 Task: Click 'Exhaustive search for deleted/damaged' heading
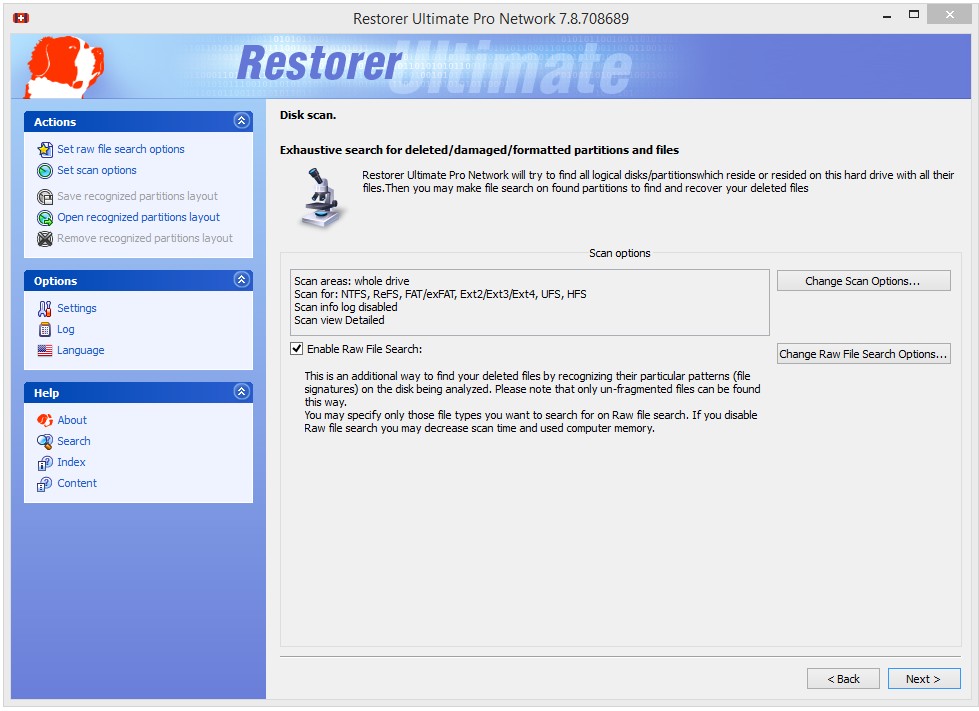[479, 150]
